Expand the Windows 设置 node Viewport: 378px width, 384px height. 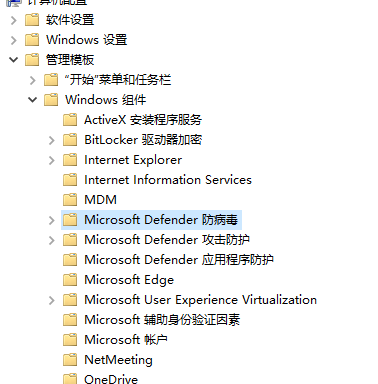coord(14,40)
